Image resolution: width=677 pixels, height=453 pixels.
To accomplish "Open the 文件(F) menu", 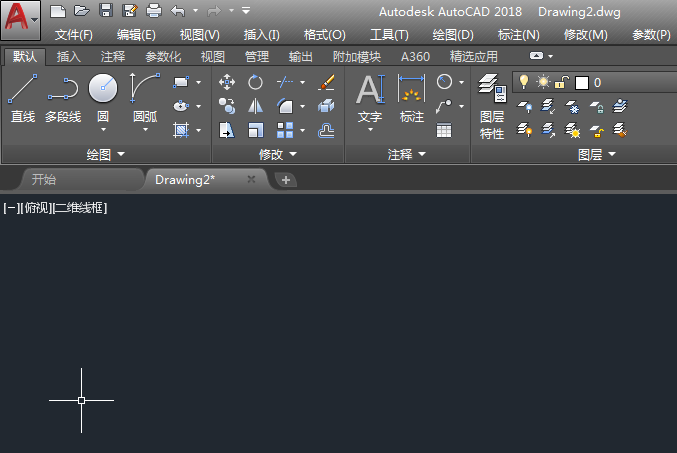I will coord(73,35).
